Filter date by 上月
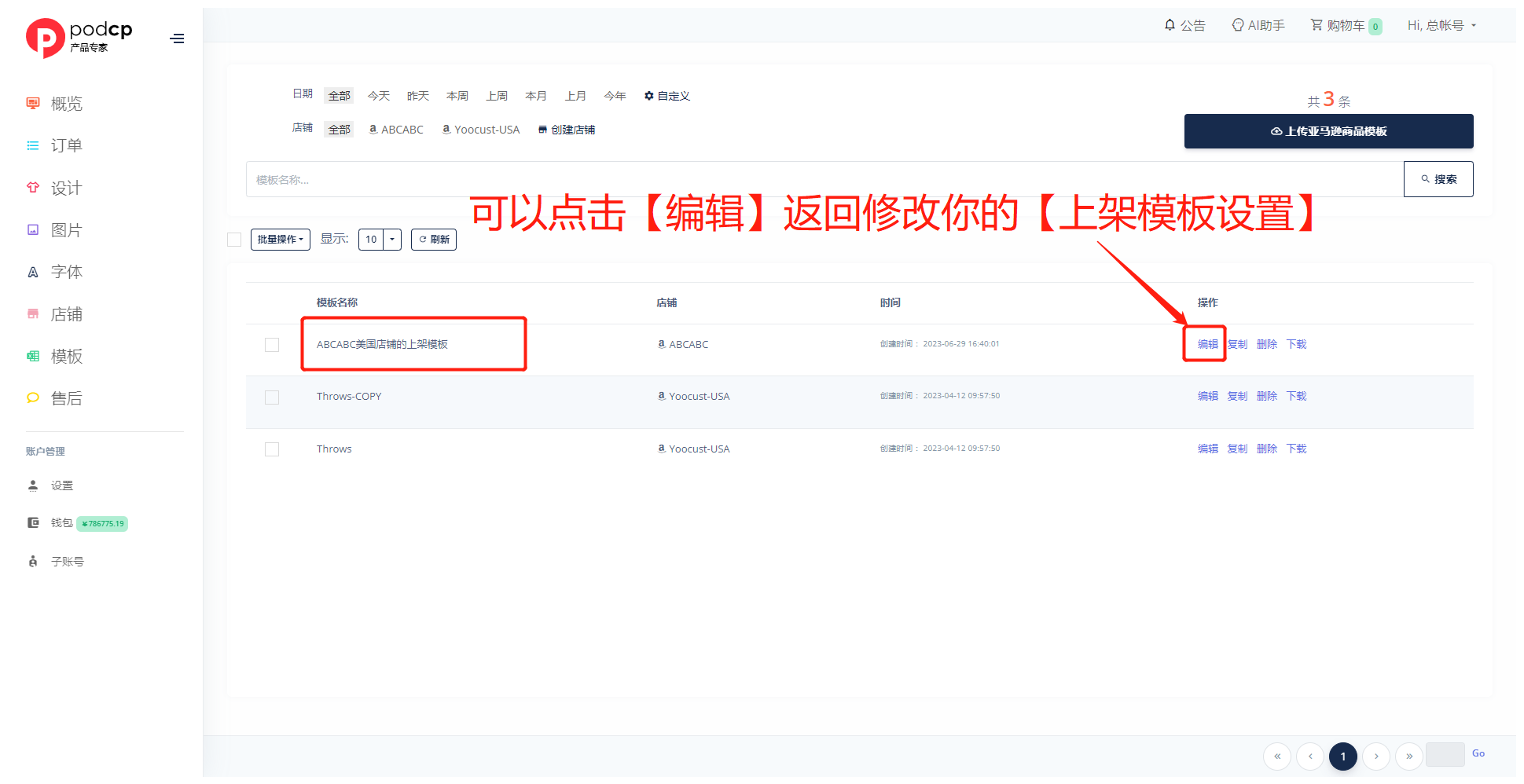The width and height of the screenshot is (1524, 784). coord(575,96)
